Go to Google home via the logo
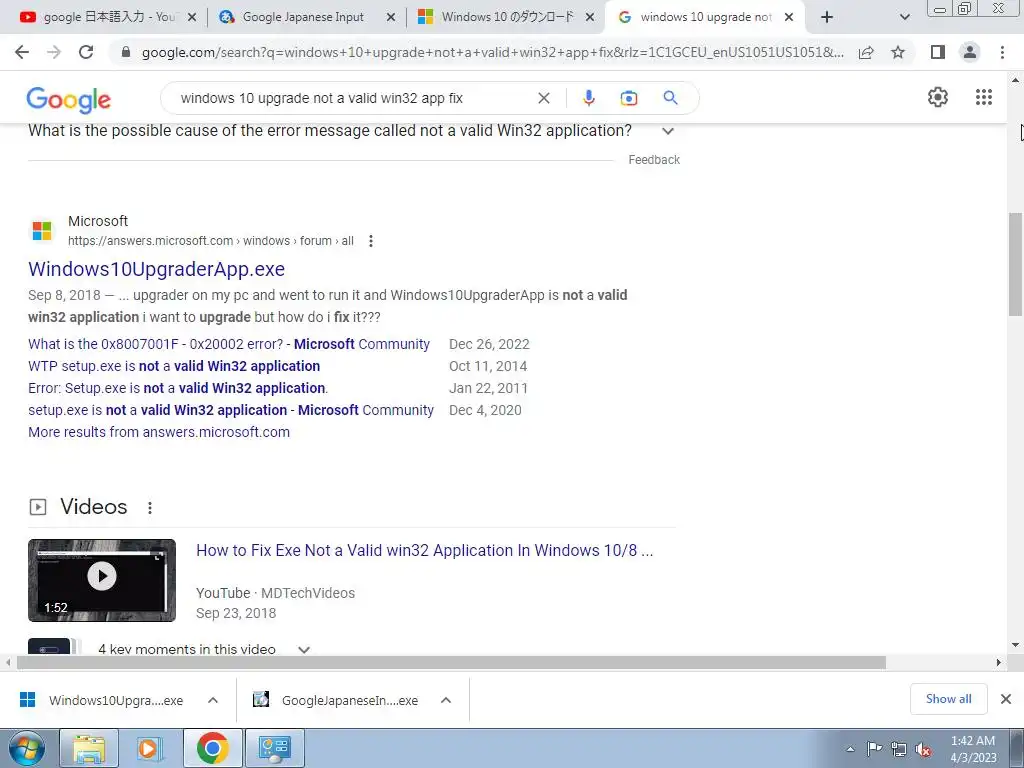 tap(69, 100)
